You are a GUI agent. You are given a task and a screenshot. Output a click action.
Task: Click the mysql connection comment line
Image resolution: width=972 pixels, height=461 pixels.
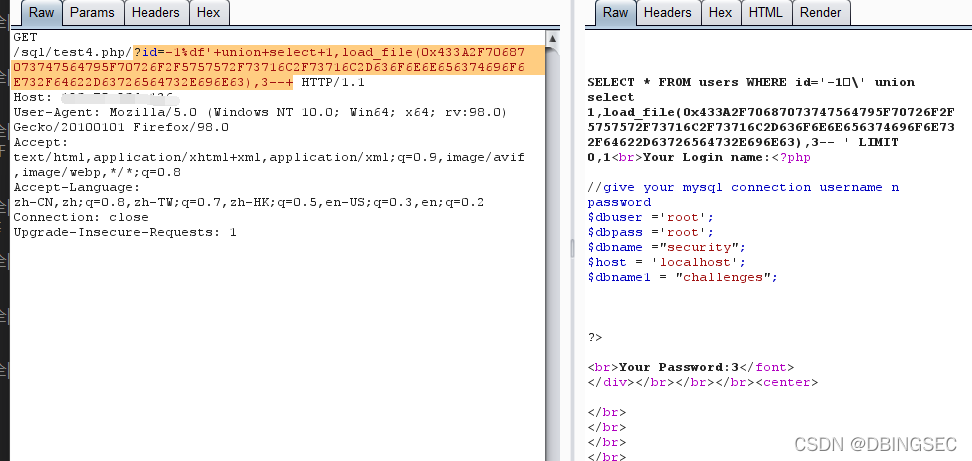pos(743,195)
